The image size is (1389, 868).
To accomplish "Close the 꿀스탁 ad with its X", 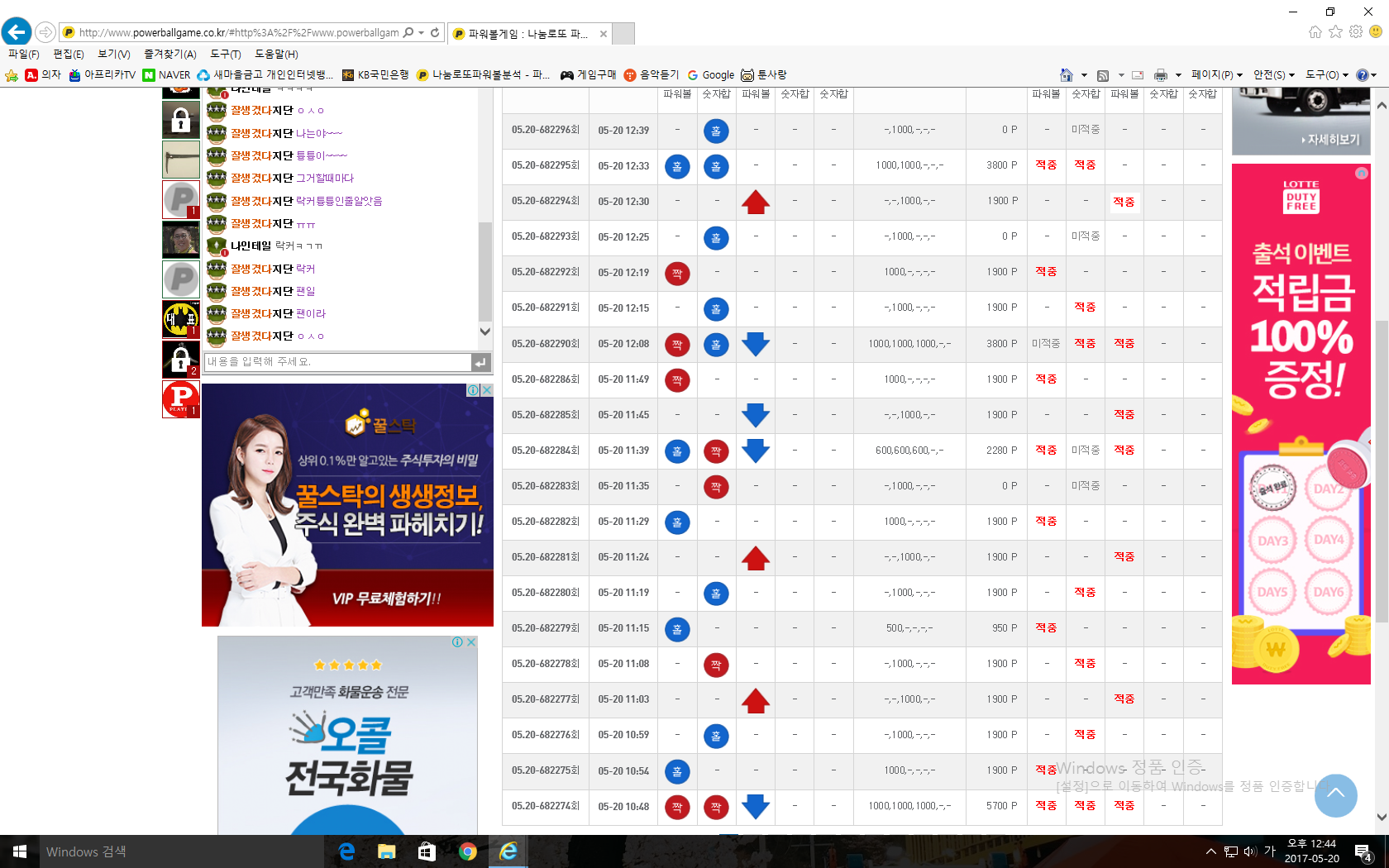I will tap(488, 390).
